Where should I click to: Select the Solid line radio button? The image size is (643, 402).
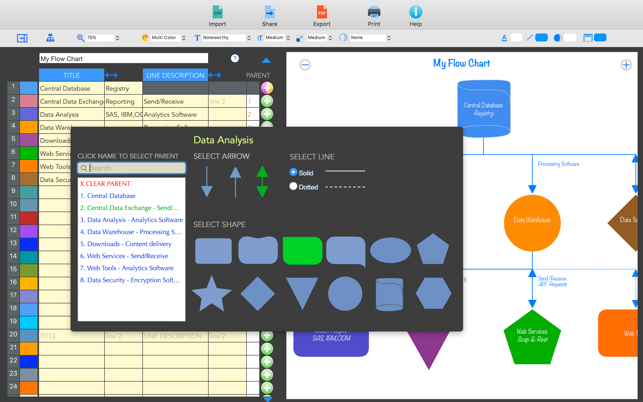coord(293,172)
